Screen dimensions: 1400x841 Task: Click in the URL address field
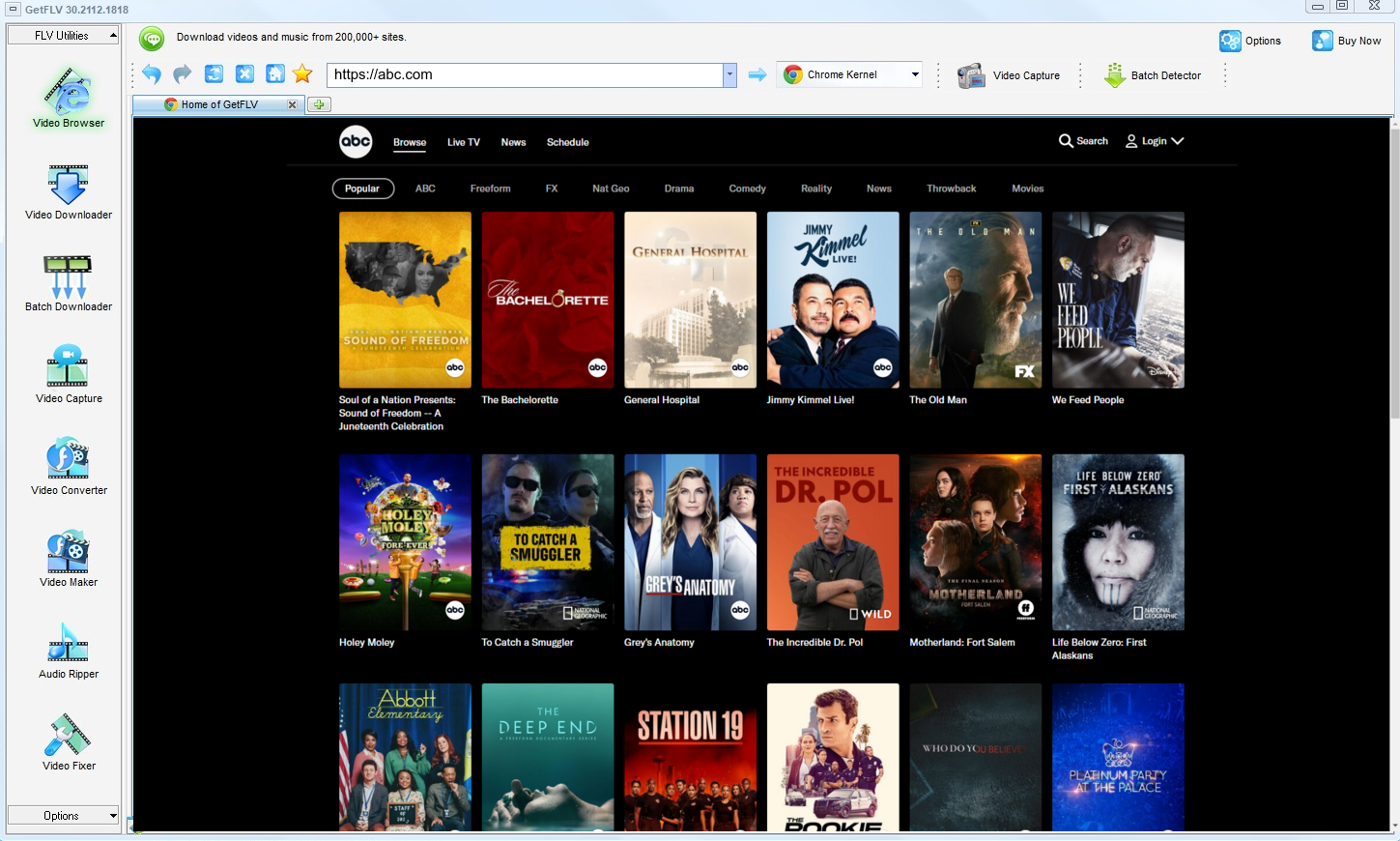(526, 74)
